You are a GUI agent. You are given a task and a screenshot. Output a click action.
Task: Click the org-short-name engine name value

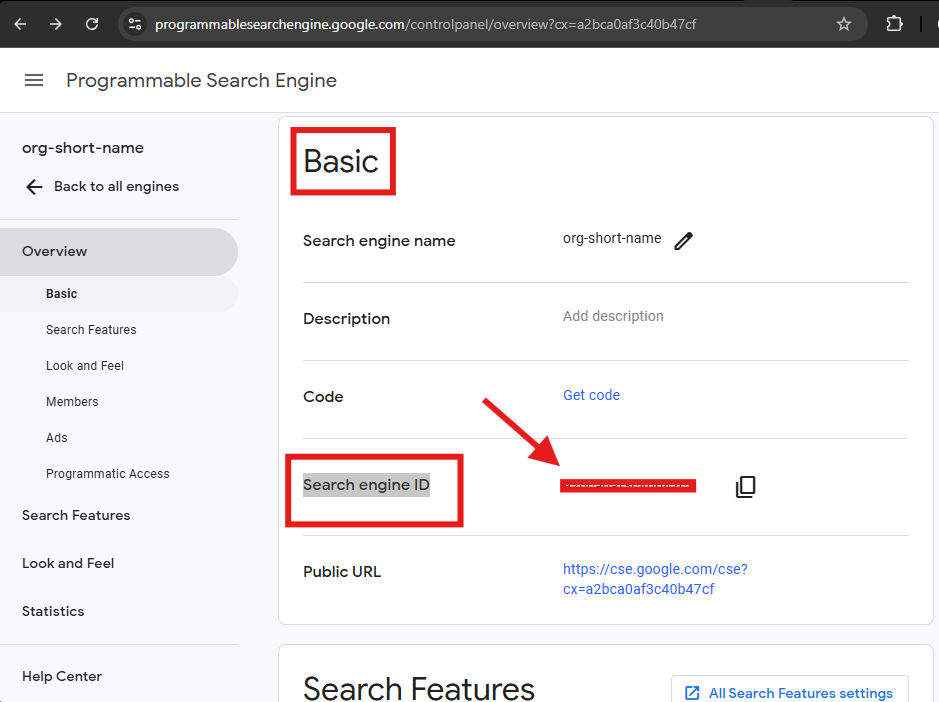coord(612,238)
